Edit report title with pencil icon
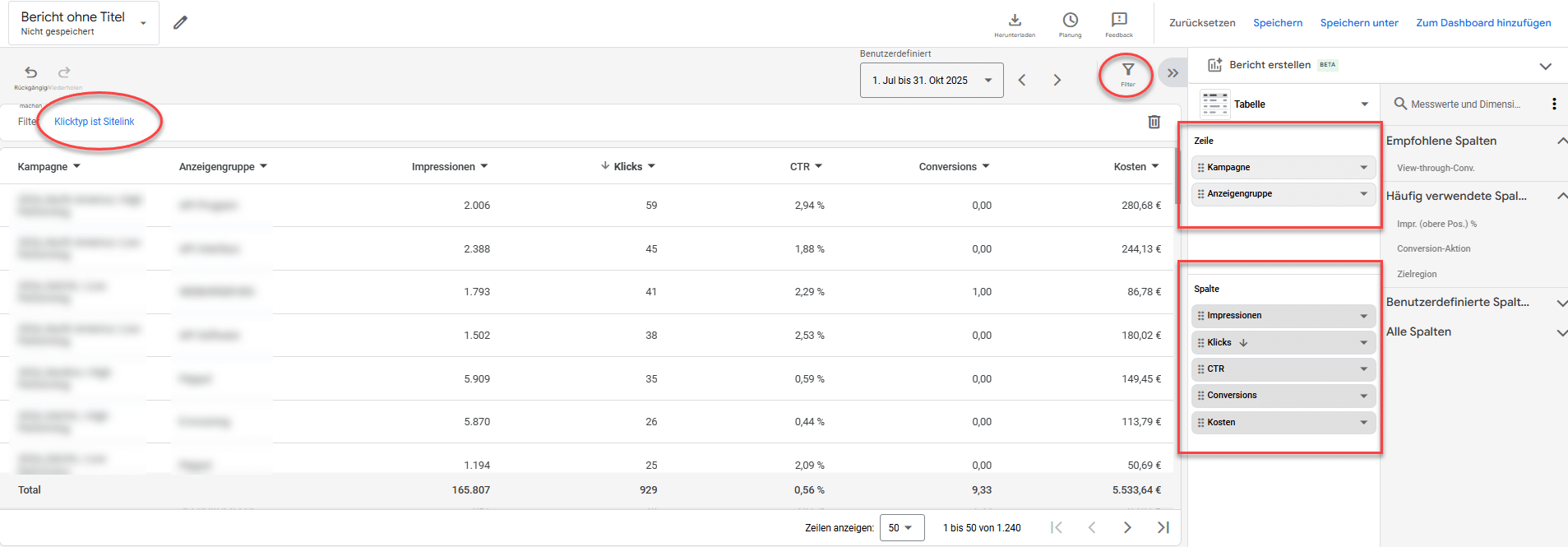 click(x=180, y=22)
